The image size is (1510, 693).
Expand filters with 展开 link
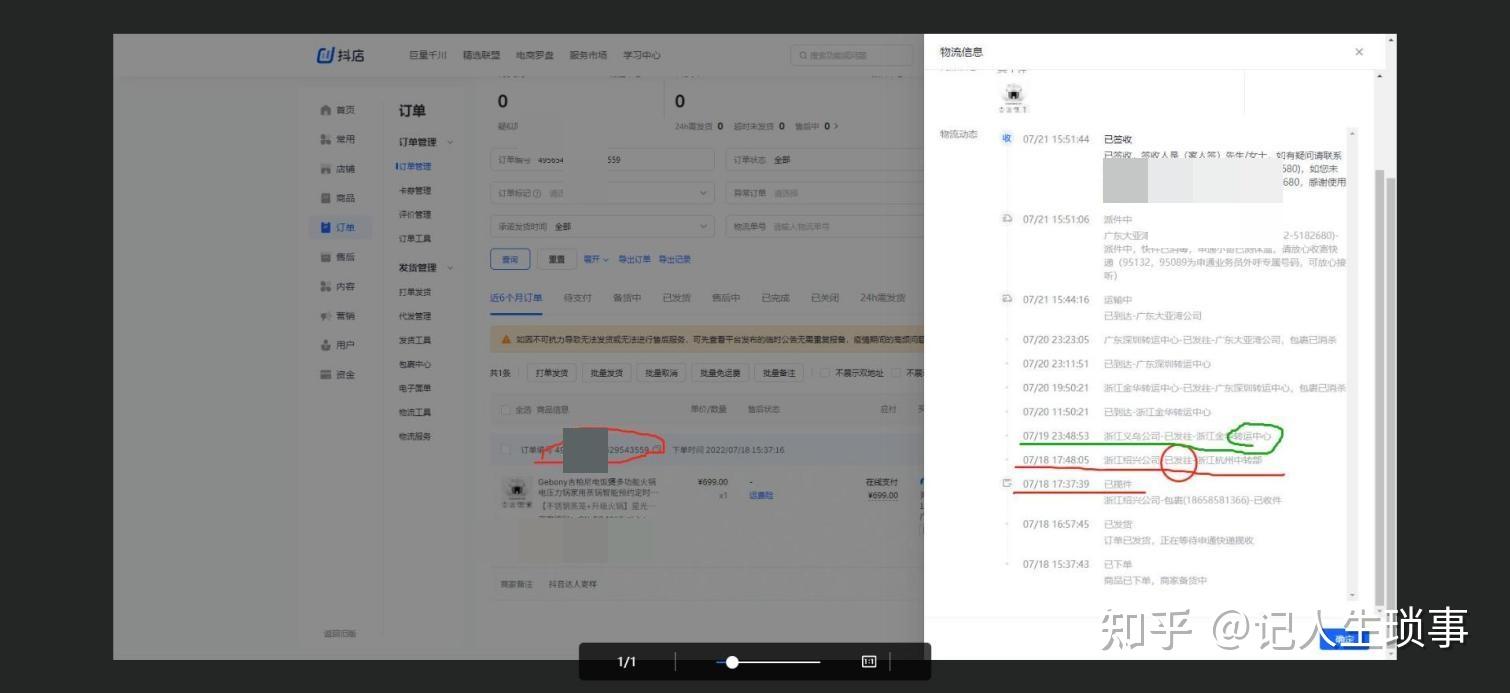pyautogui.click(x=596, y=260)
